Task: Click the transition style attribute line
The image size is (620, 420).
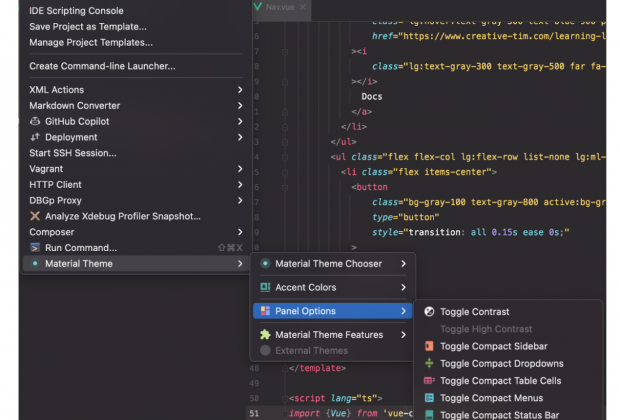Action: click(x=471, y=232)
